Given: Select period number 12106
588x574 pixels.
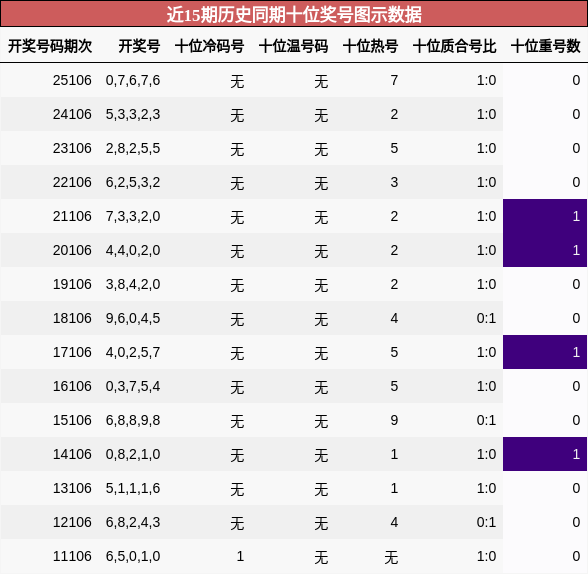Looking at the screenshot, I should coord(72,522).
